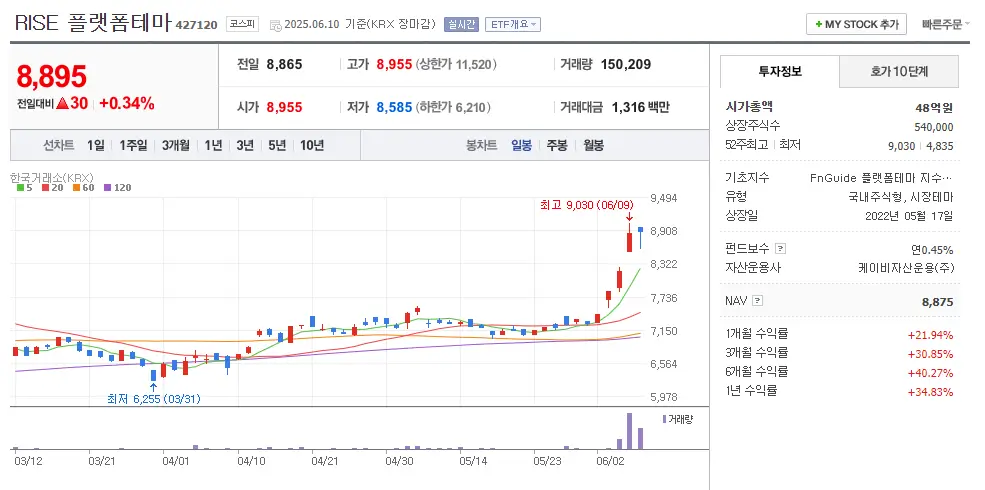
Task: Click the 최저 6,255 low marker on chart
Action: (153, 398)
